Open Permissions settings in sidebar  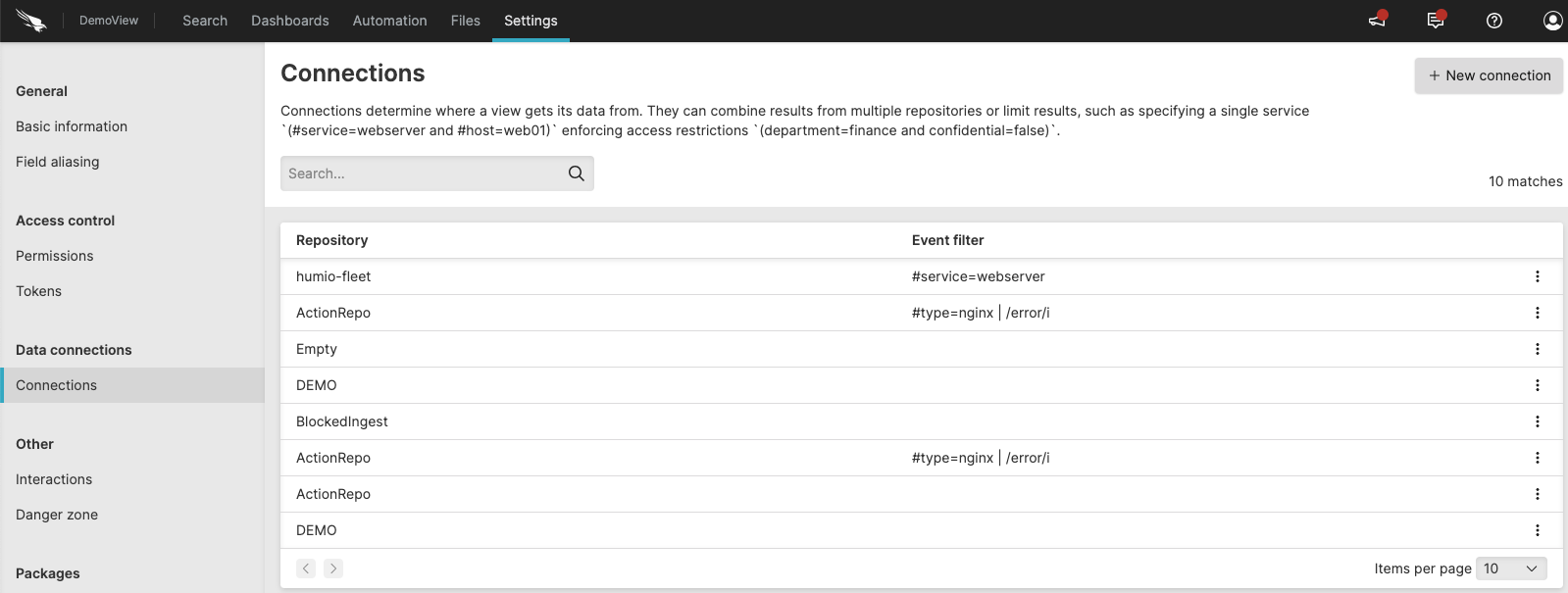click(x=55, y=256)
